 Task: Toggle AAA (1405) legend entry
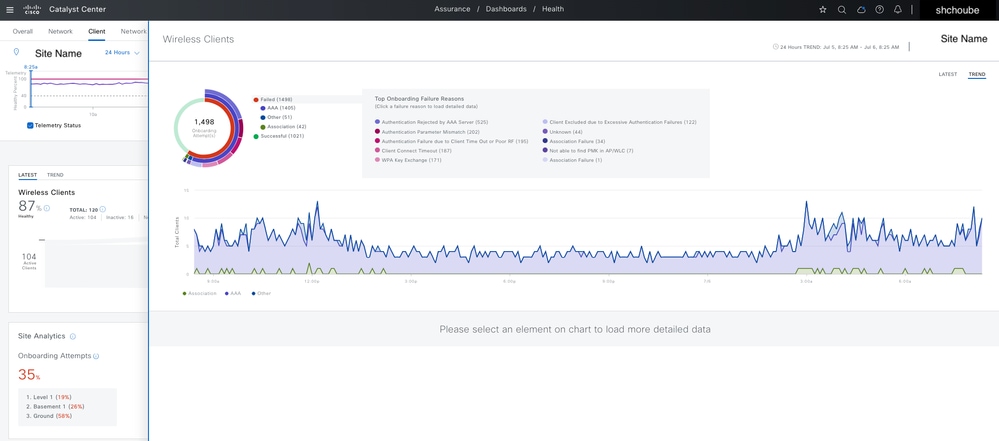coord(280,108)
